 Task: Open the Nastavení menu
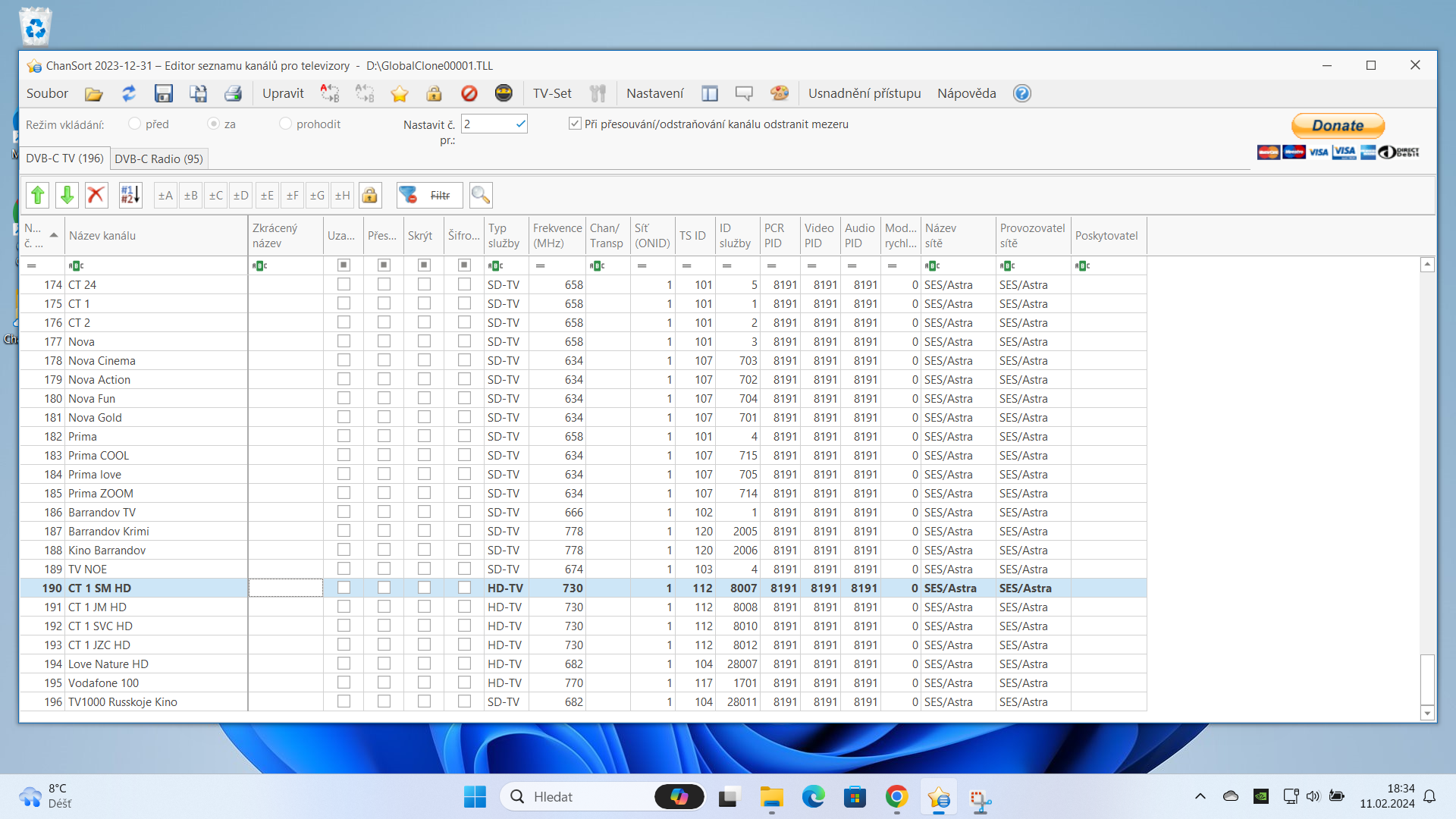tap(655, 93)
